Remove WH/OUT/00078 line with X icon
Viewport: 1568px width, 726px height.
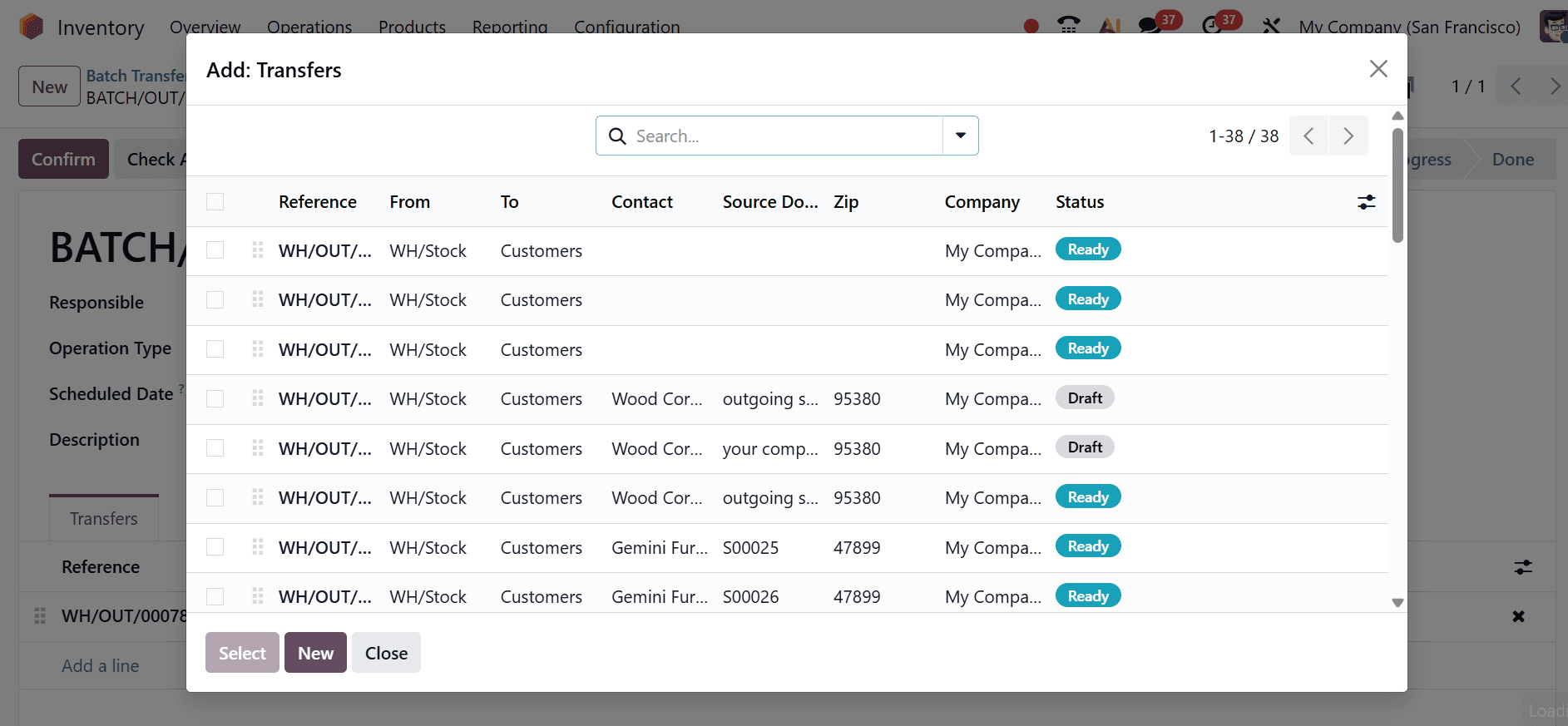1518,616
